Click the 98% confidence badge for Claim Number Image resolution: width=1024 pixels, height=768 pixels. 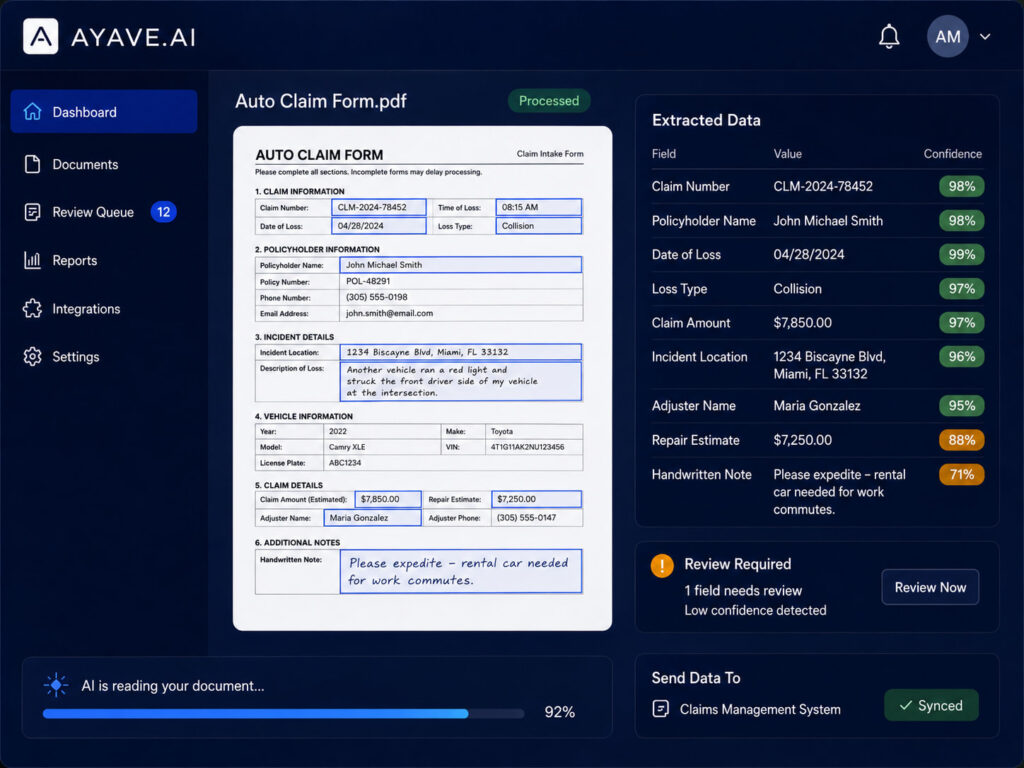point(961,186)
